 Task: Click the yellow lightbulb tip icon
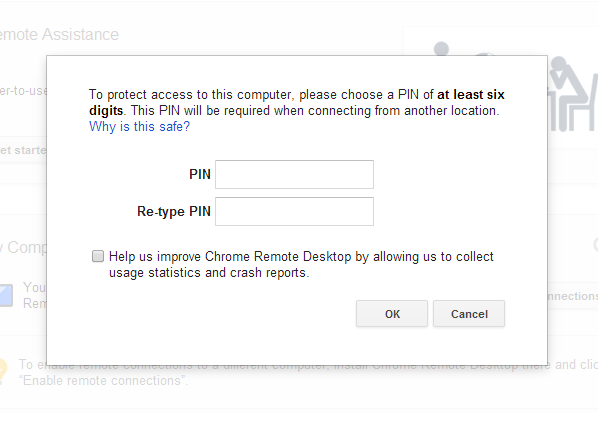[3, 370]
